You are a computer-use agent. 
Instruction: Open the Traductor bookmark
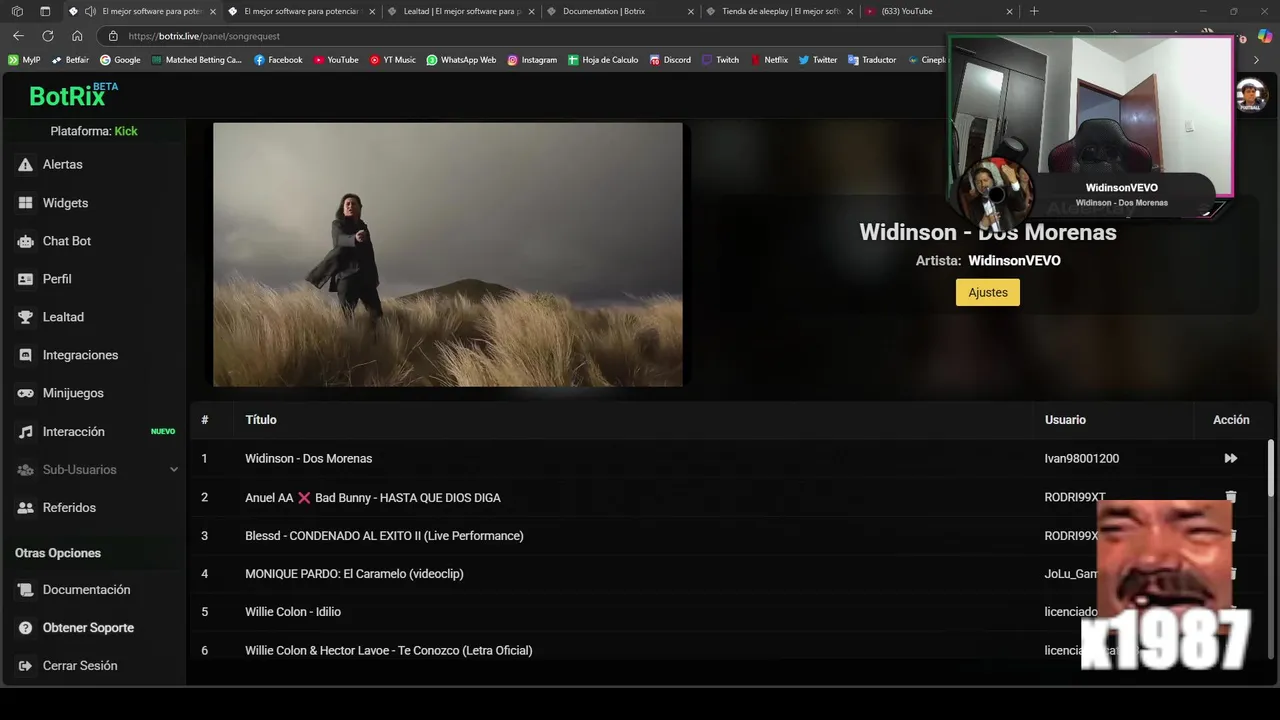tap(872, 60)
